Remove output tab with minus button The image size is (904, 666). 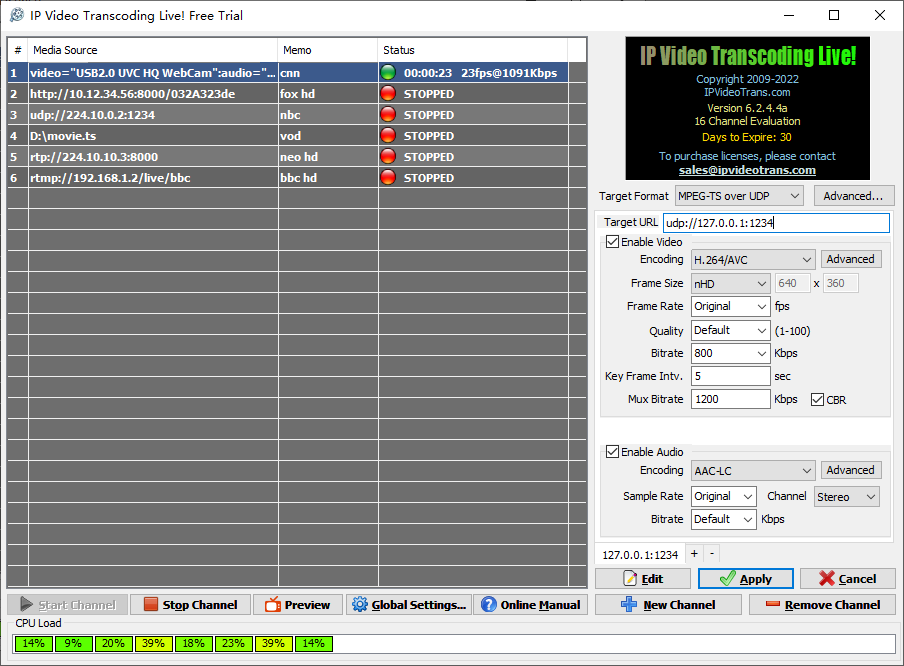712,554
